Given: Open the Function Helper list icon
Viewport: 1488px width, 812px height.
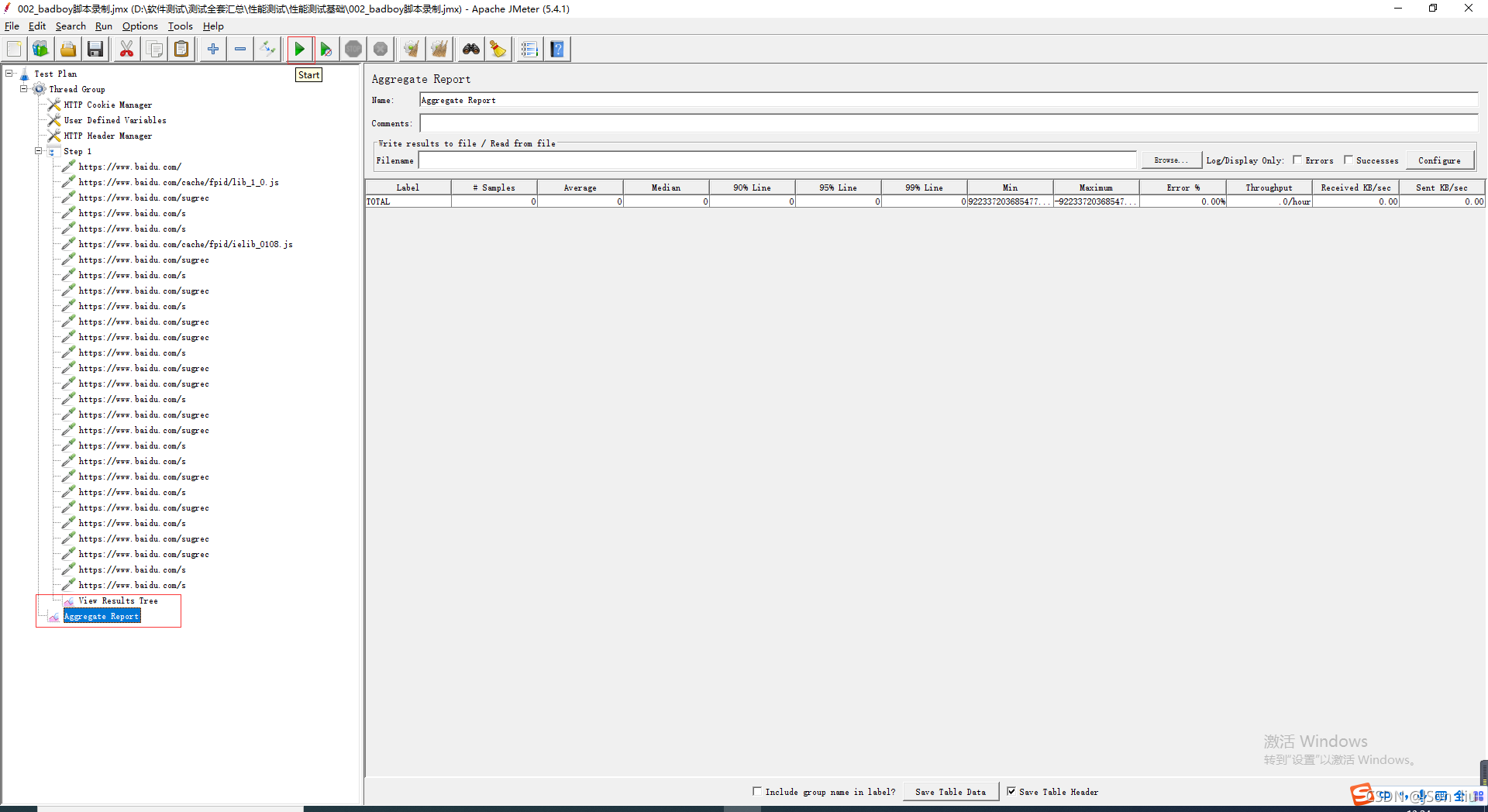Looking at the screenshot, I should click(529, 50).
